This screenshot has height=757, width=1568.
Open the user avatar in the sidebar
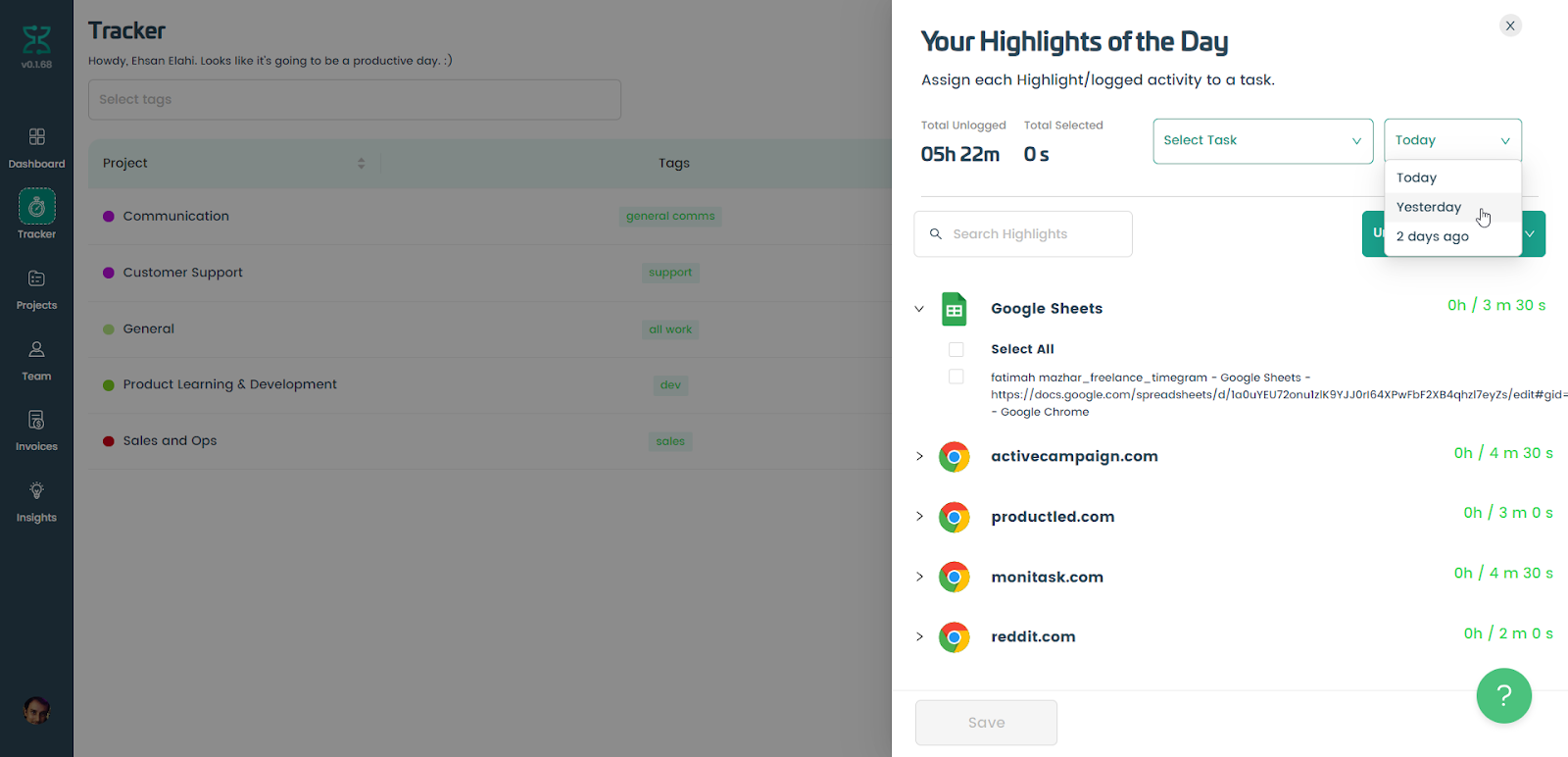click(36, 711)
